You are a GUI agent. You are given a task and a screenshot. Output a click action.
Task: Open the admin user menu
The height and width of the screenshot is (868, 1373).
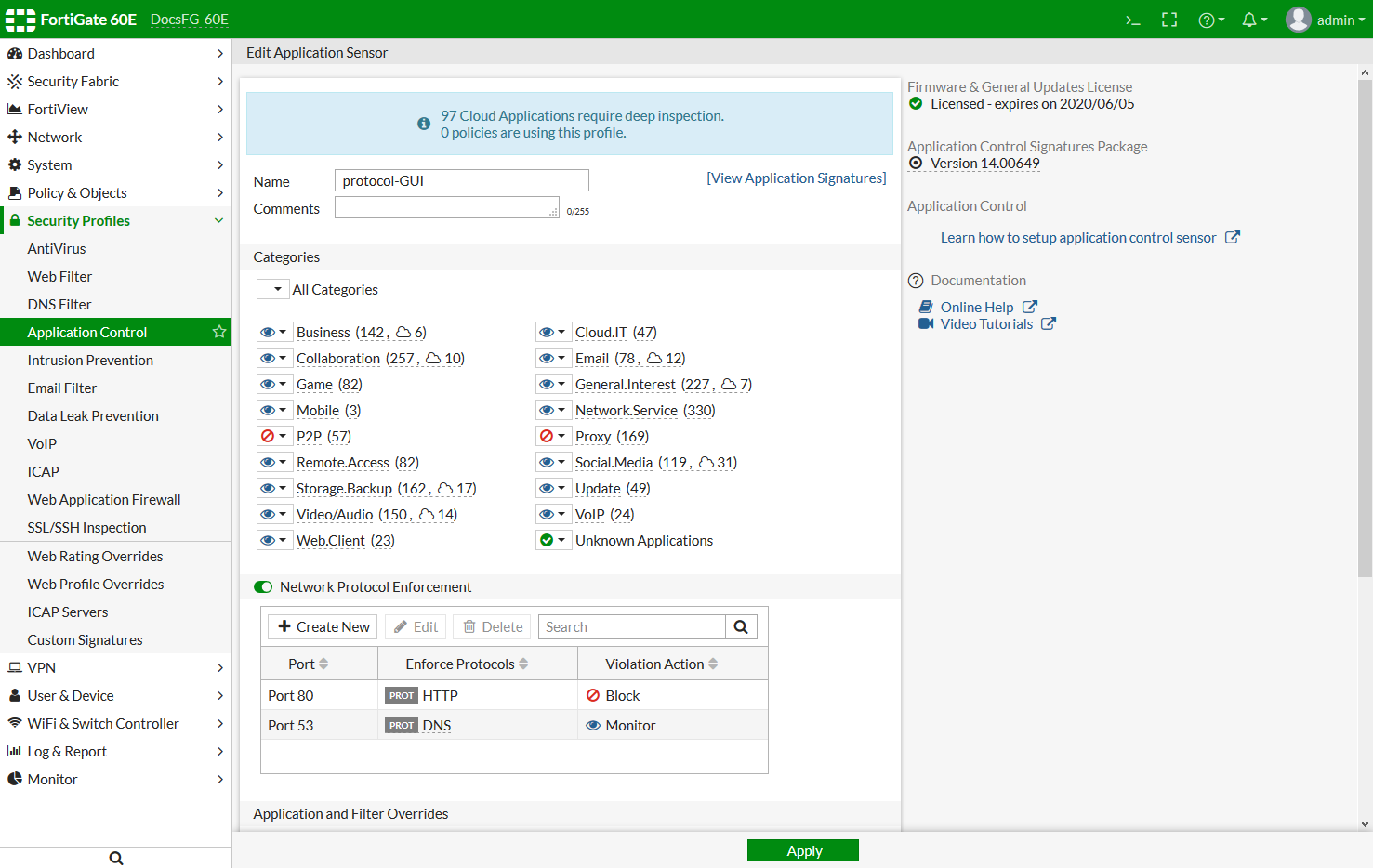[x=1326, y=20]
